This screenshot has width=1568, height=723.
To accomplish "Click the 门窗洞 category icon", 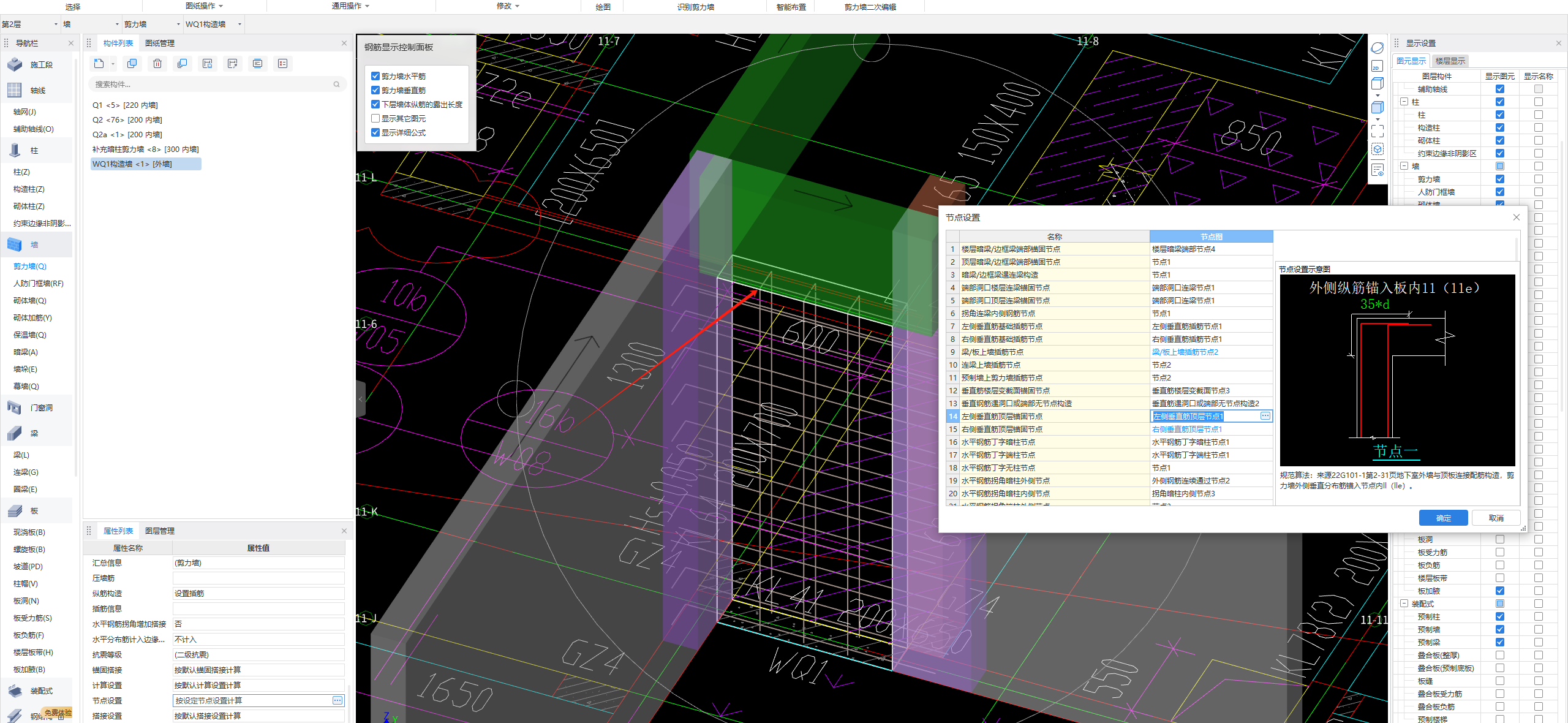I will 15,407.
